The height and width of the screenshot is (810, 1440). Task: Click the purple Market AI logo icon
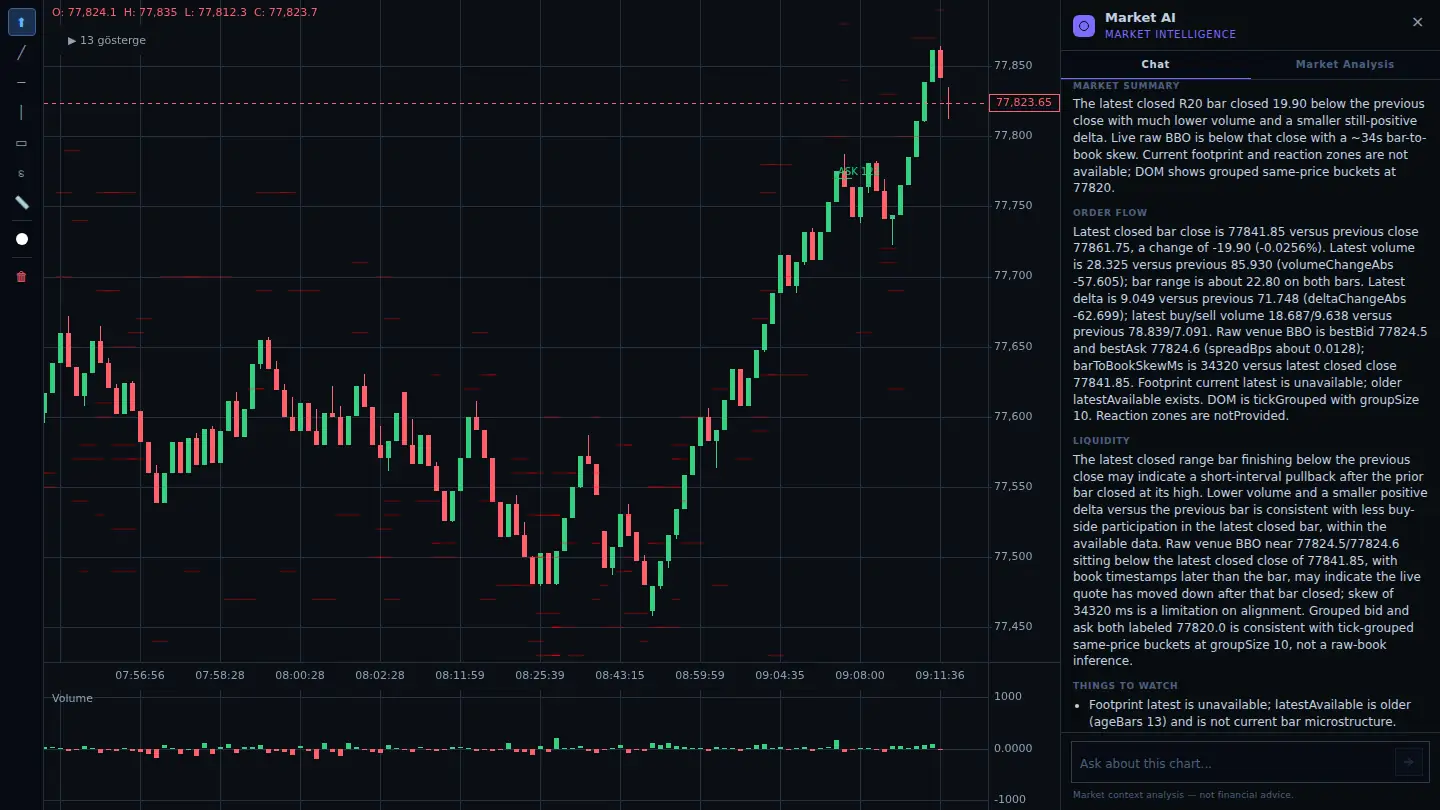[x=1084, y=26]
